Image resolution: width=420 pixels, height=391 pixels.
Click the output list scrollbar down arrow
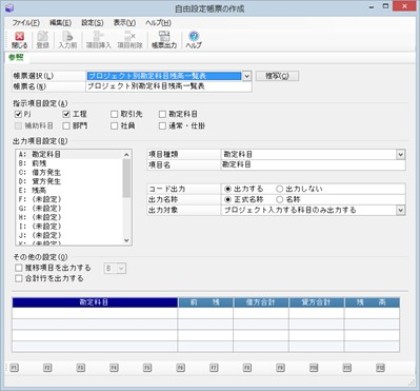click(x=127, y=240)
